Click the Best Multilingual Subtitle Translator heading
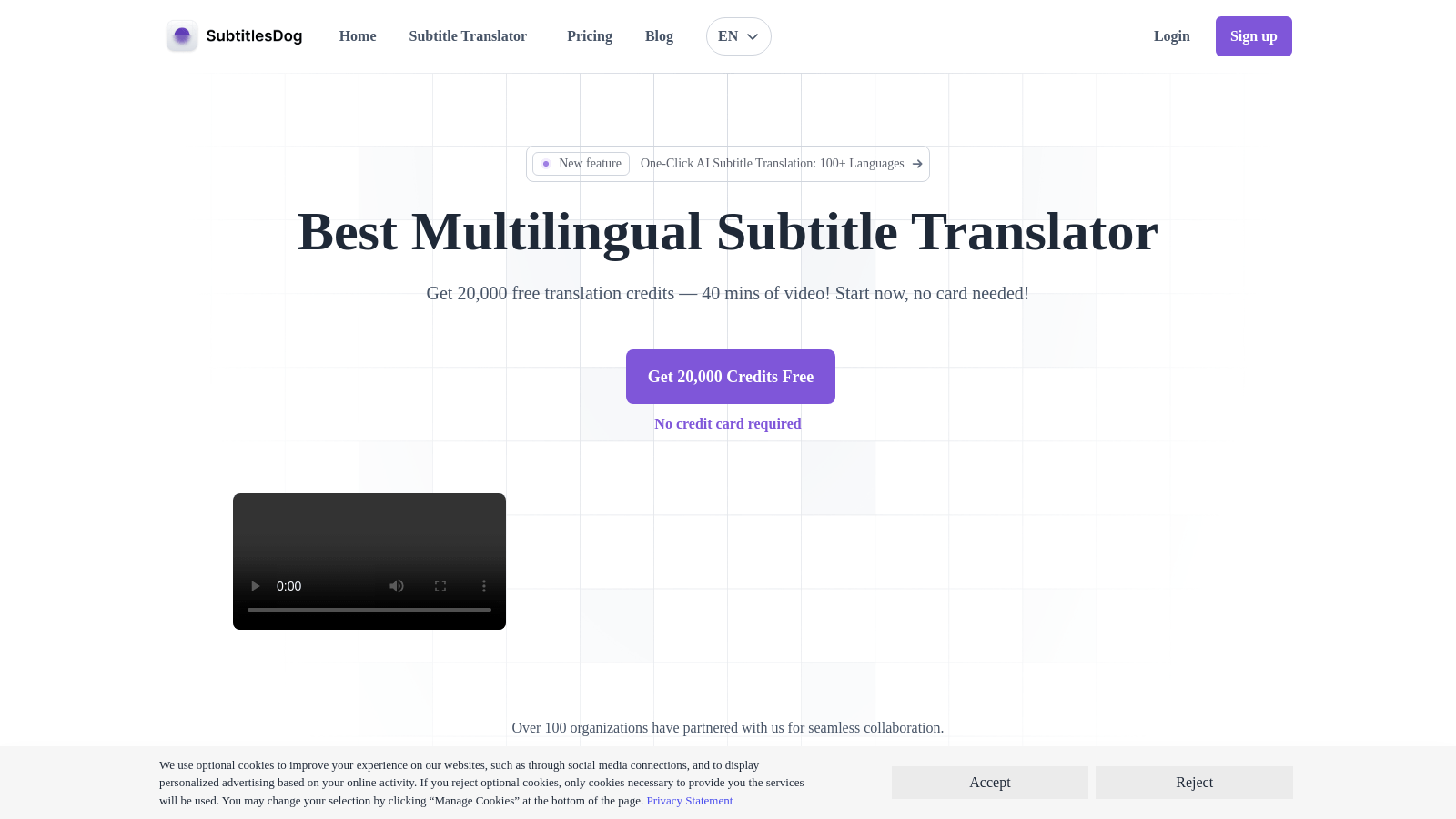This screenshot has width=1456, height=819. pyautogui.click(x=728, y=232)
